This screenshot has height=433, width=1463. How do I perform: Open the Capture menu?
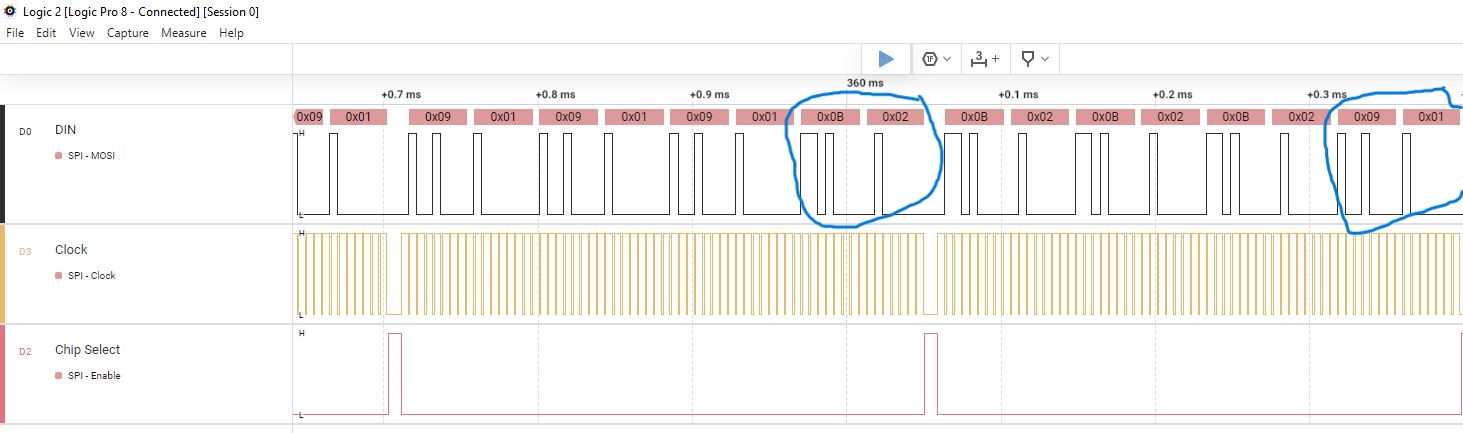click(128, 33)
